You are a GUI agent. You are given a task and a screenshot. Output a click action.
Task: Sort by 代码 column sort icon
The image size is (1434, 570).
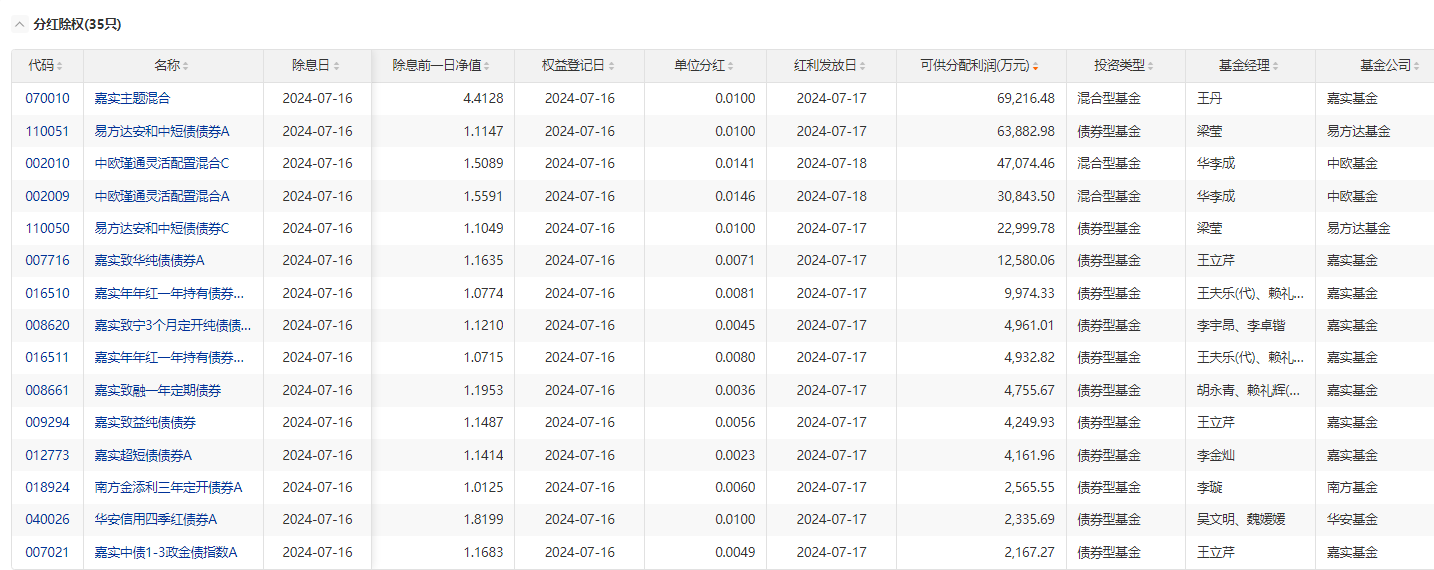(60, 66)
